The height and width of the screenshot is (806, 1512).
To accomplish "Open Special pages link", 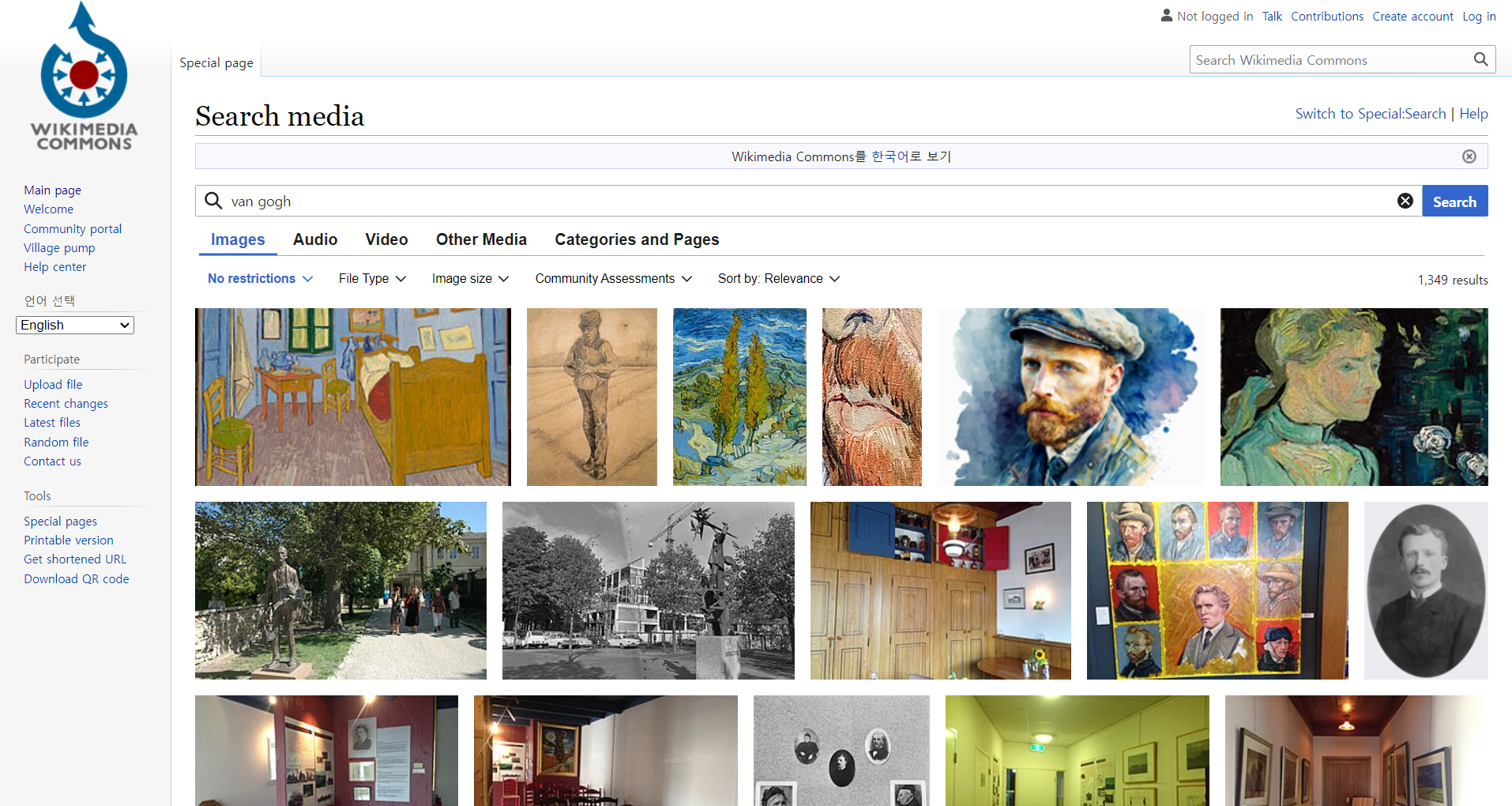I will tap(60, 521).
